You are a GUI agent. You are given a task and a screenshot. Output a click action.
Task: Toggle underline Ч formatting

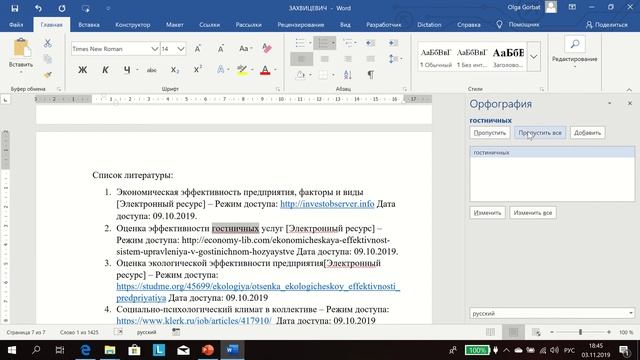(127, 70)
